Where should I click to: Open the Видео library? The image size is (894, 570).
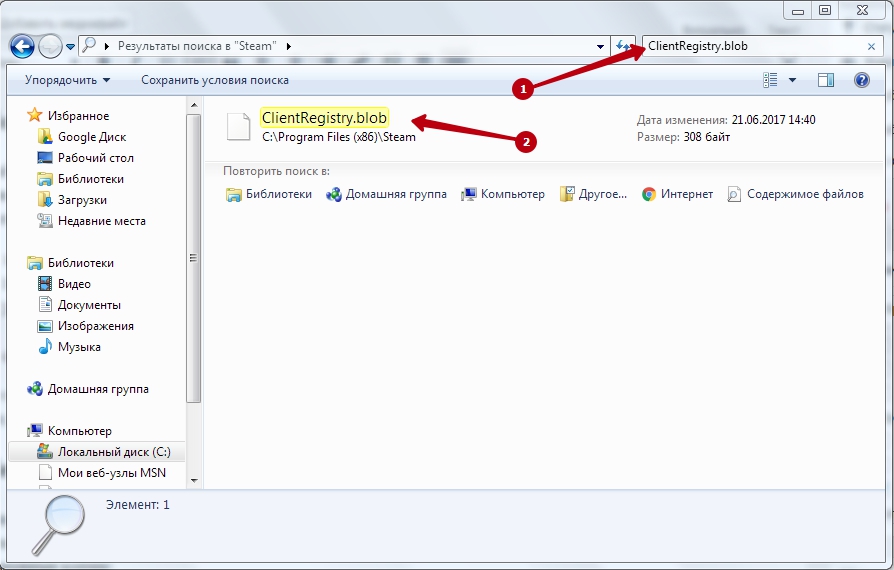coord(74,284)
